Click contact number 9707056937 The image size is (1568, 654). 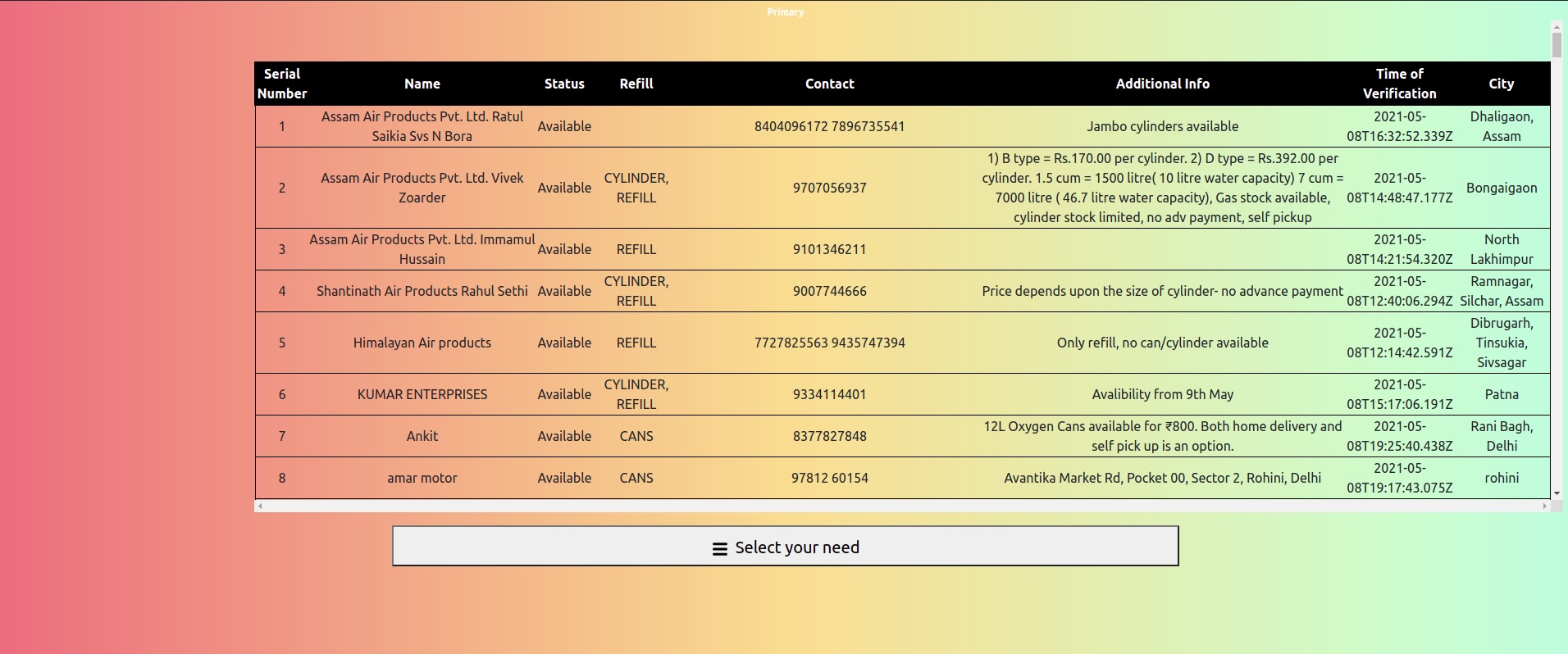[829, 188]
